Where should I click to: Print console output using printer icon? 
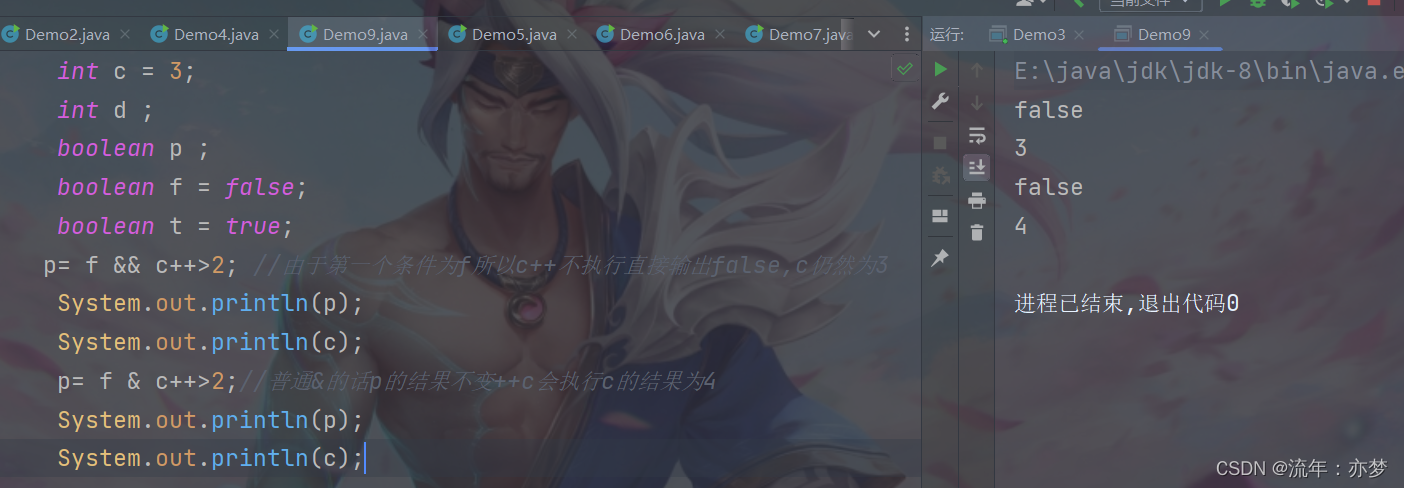[977, 201]
